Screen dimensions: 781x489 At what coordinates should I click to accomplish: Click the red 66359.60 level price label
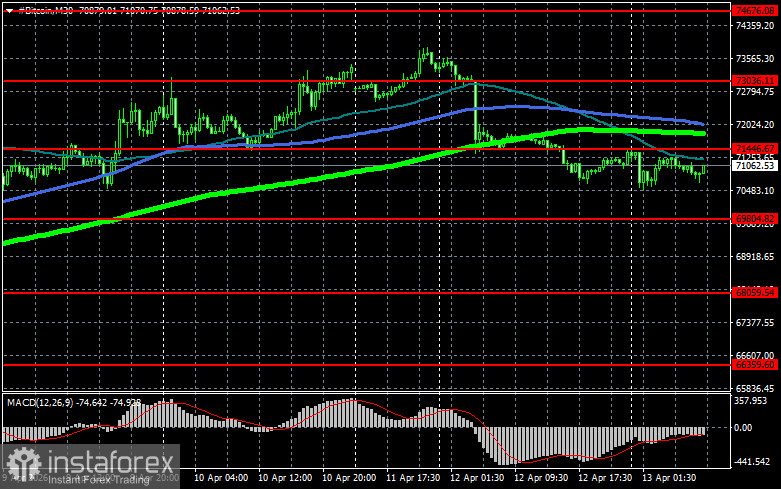(x=755, y=365)
